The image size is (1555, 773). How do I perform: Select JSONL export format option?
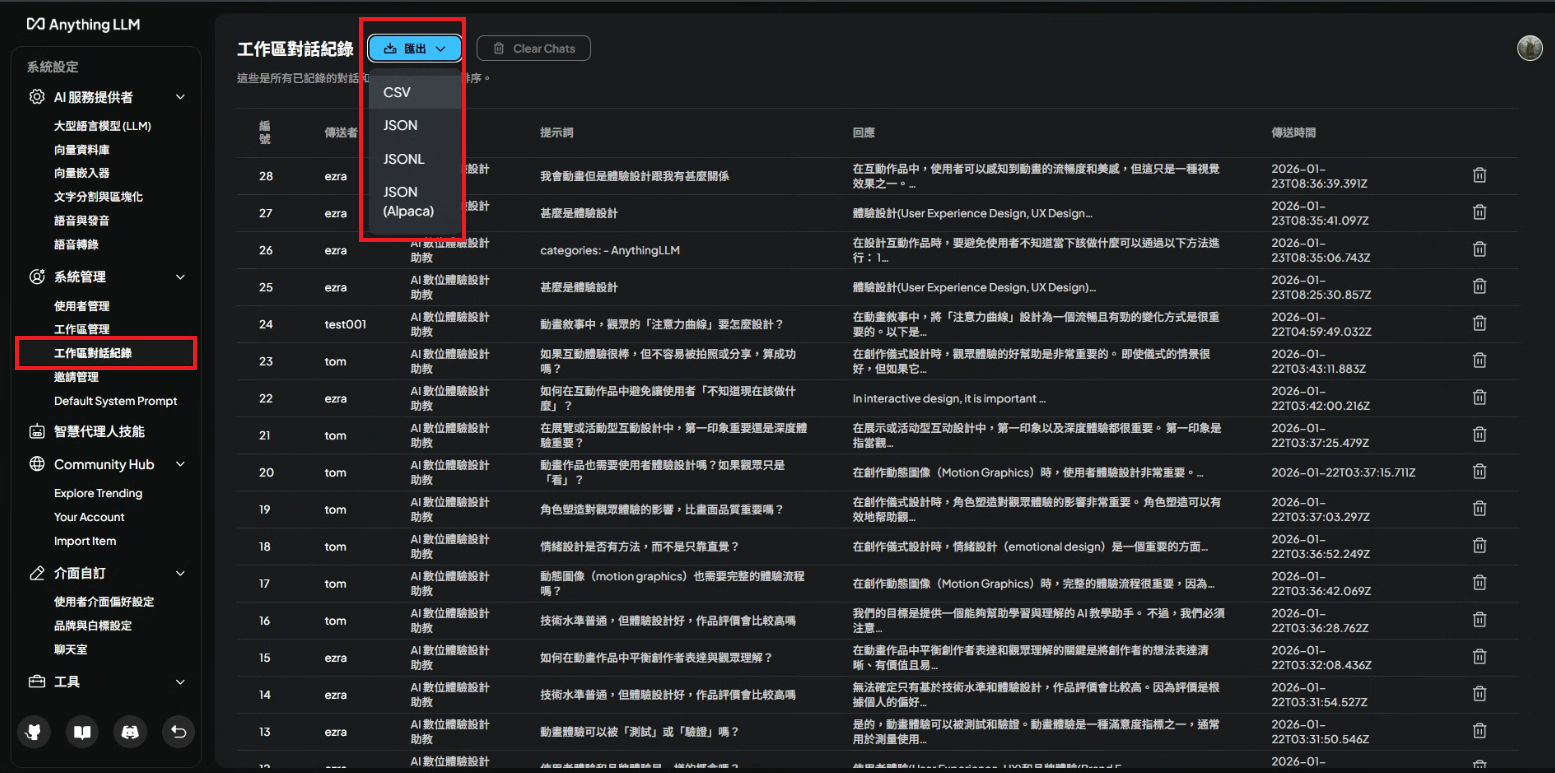coord(404,159)
